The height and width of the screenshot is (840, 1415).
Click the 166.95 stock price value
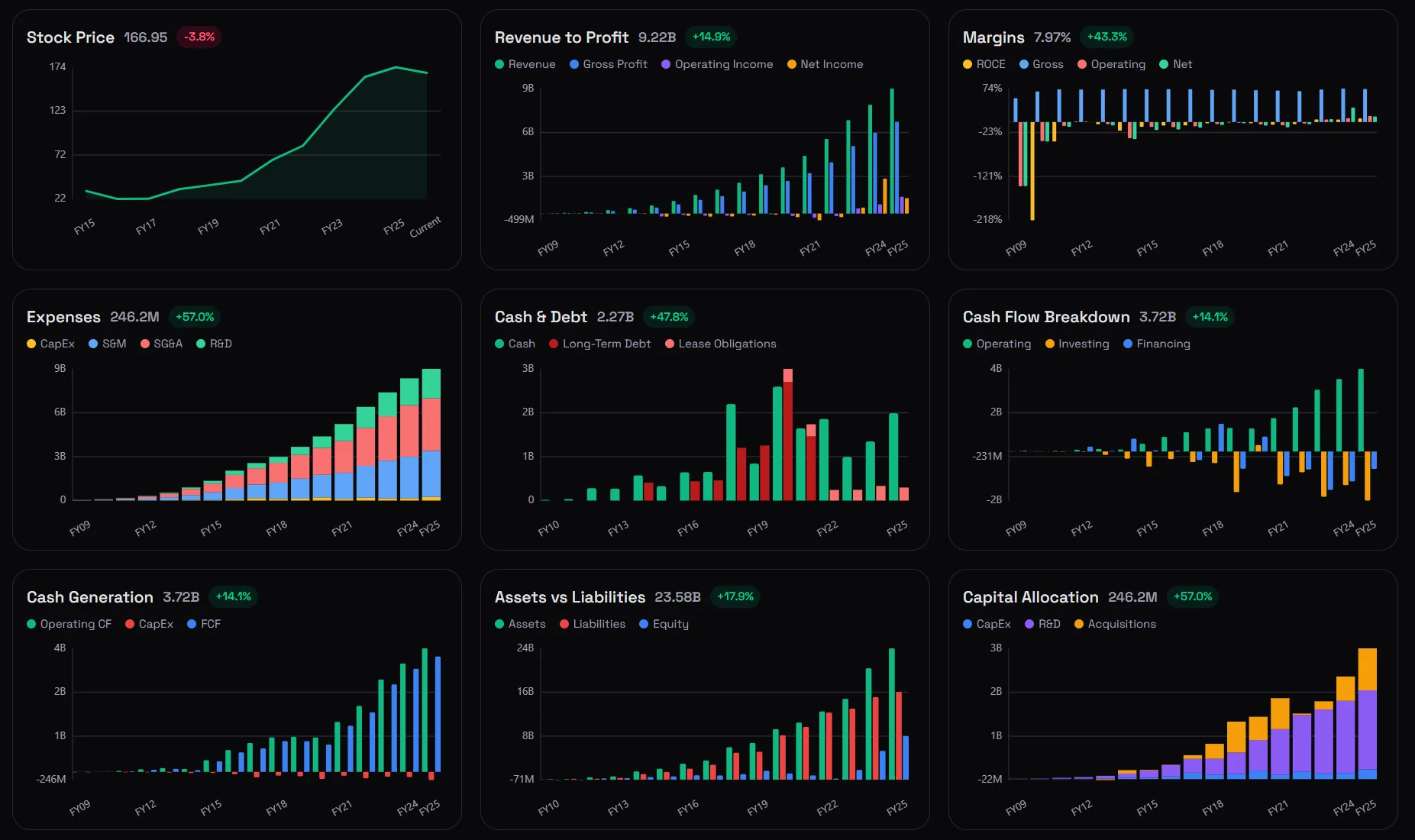[146, 37]
